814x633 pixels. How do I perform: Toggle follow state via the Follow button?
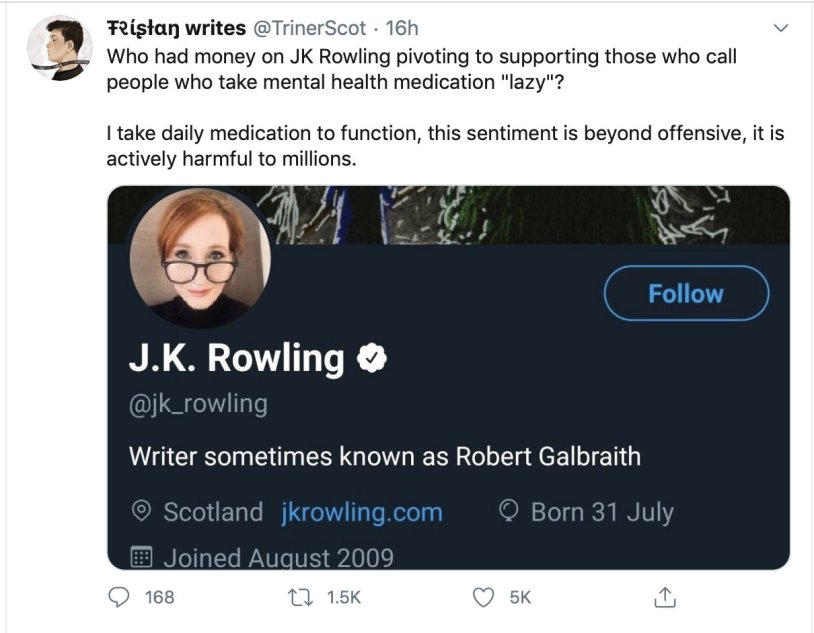point(685,293)
